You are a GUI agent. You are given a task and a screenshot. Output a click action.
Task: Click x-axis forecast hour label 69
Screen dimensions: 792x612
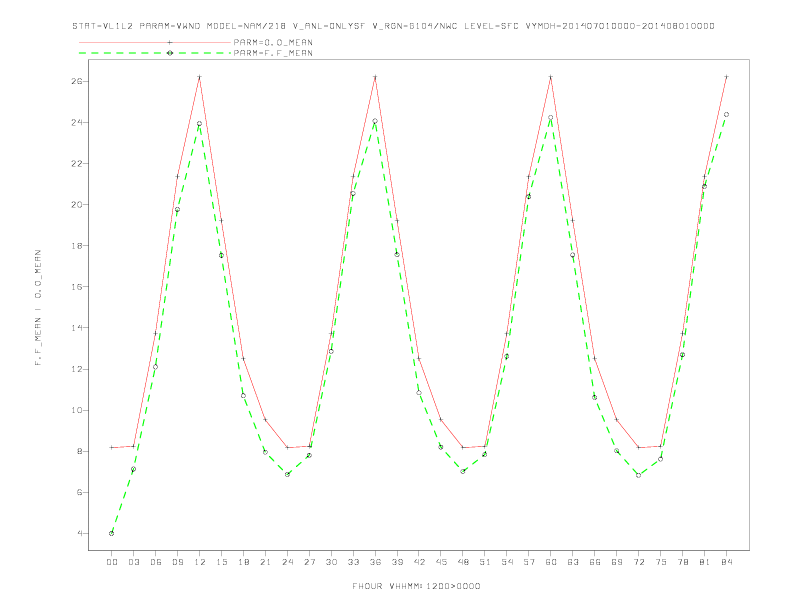617,562
